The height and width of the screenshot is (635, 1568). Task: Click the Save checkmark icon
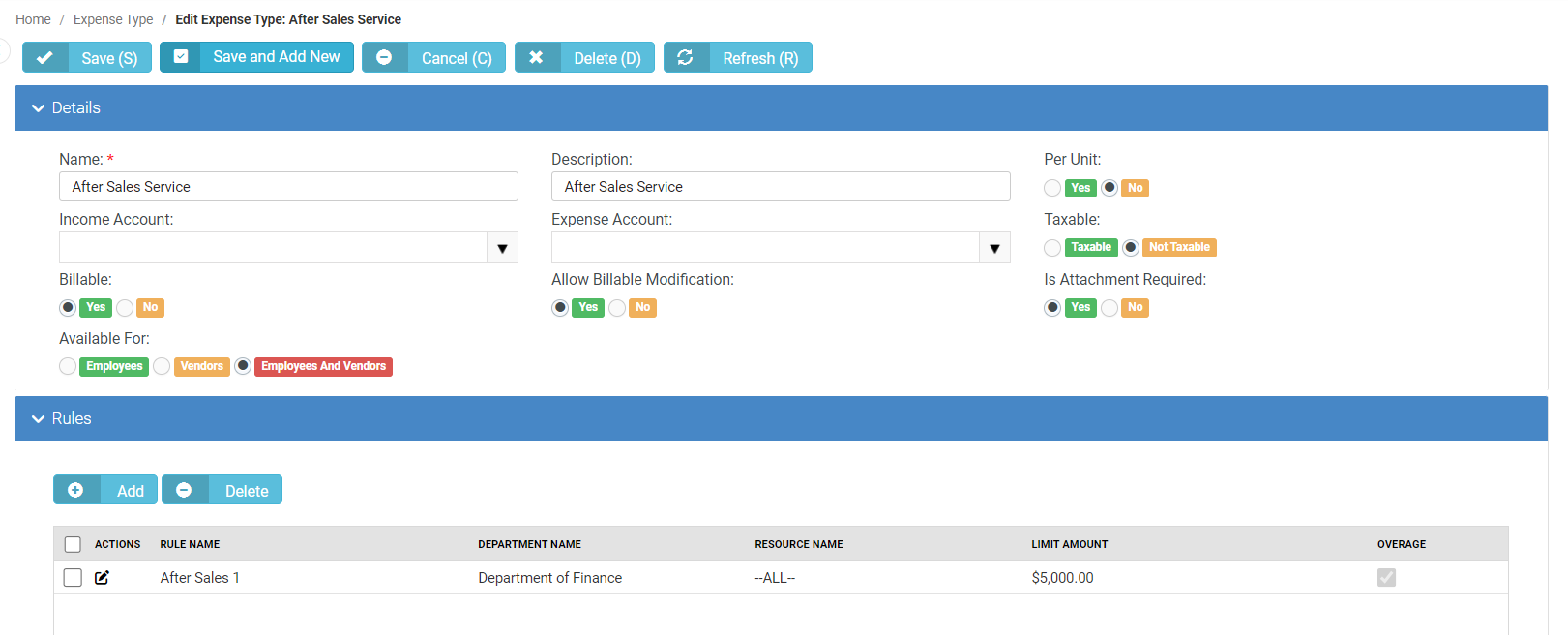44,58
